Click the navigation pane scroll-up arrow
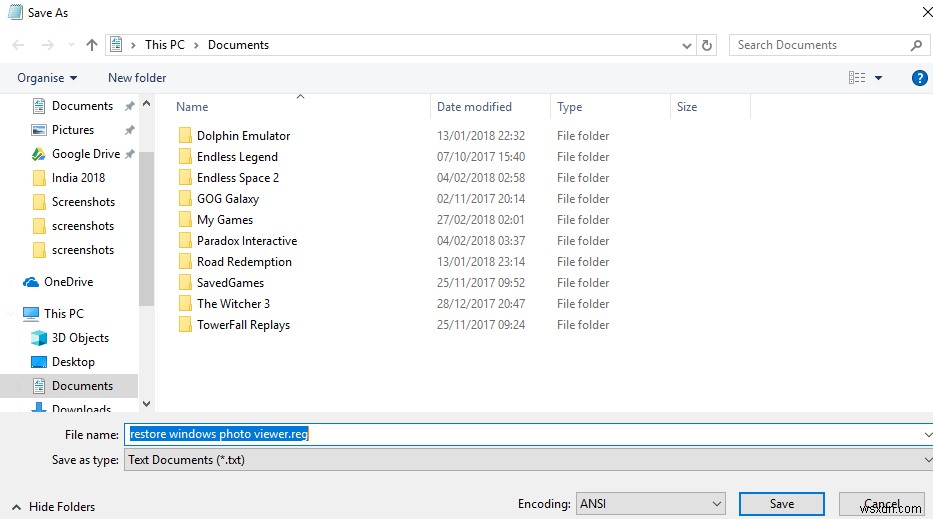 click(146, 104)
